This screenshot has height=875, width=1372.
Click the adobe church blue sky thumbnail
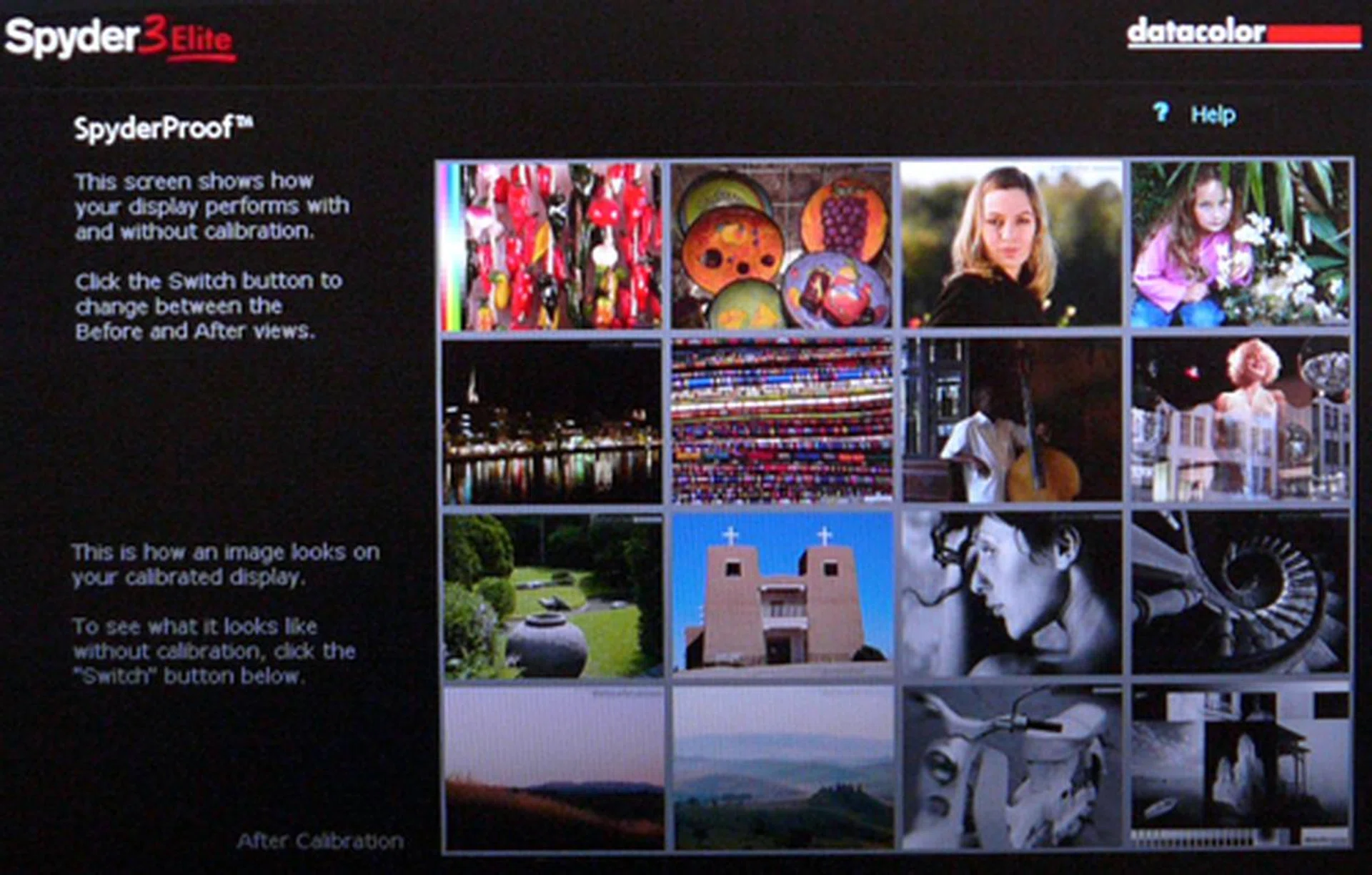pyautogui.click(x=782, y=595)
